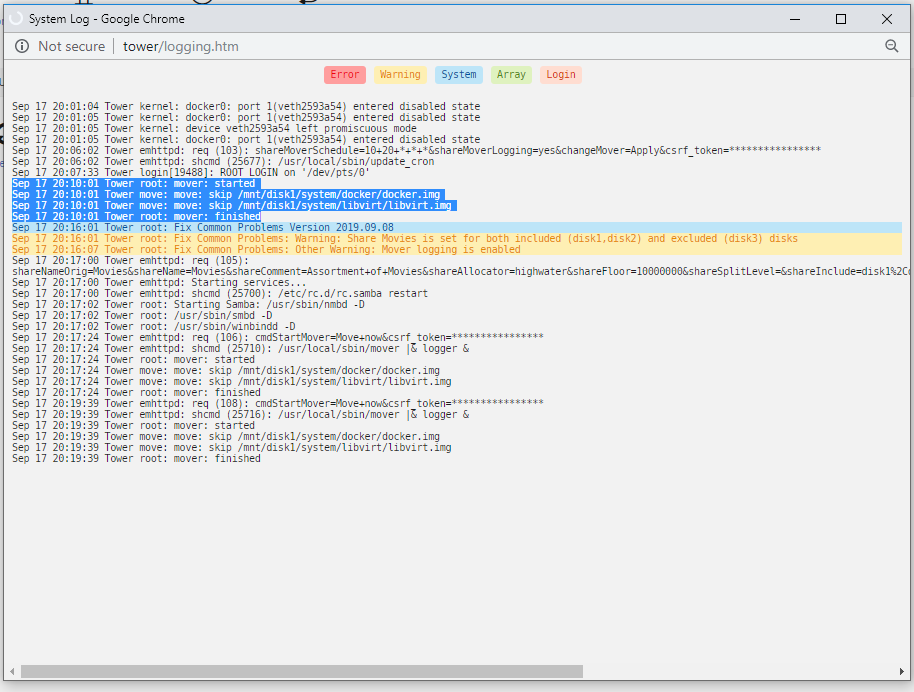This screenshot has width=914, height=692.
Task: Filter log by Error button
Action: (x=344, y=75)
